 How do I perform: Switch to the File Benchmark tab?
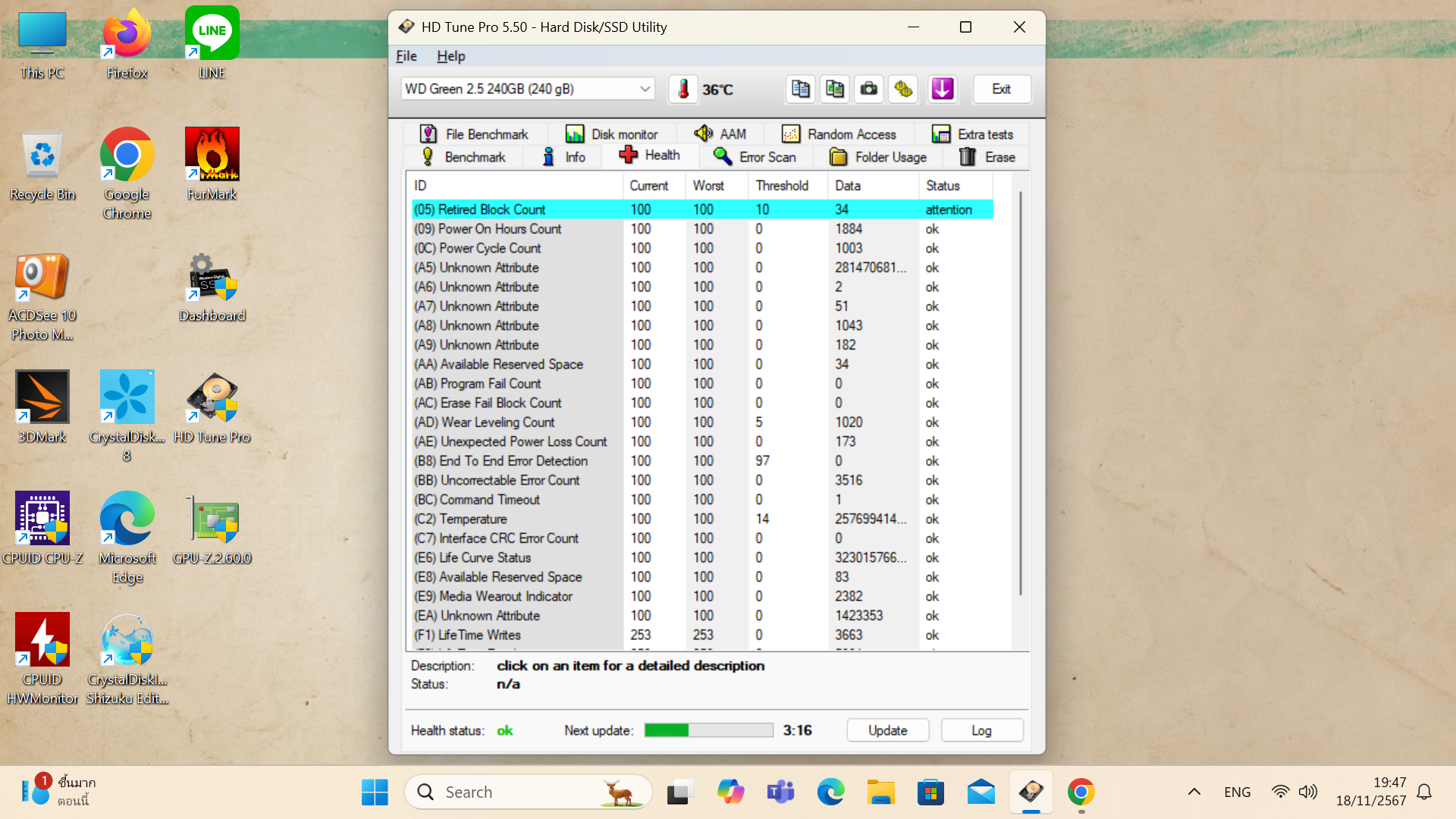[x=474, y=134]
